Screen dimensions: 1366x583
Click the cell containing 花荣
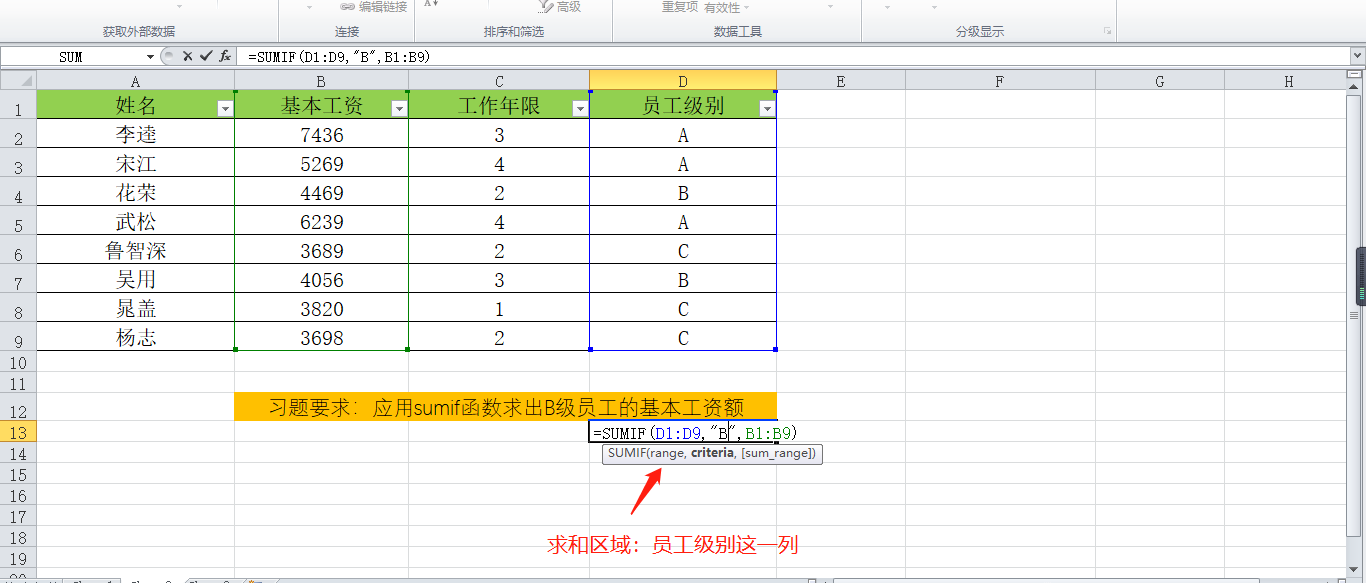coord(135,192)
